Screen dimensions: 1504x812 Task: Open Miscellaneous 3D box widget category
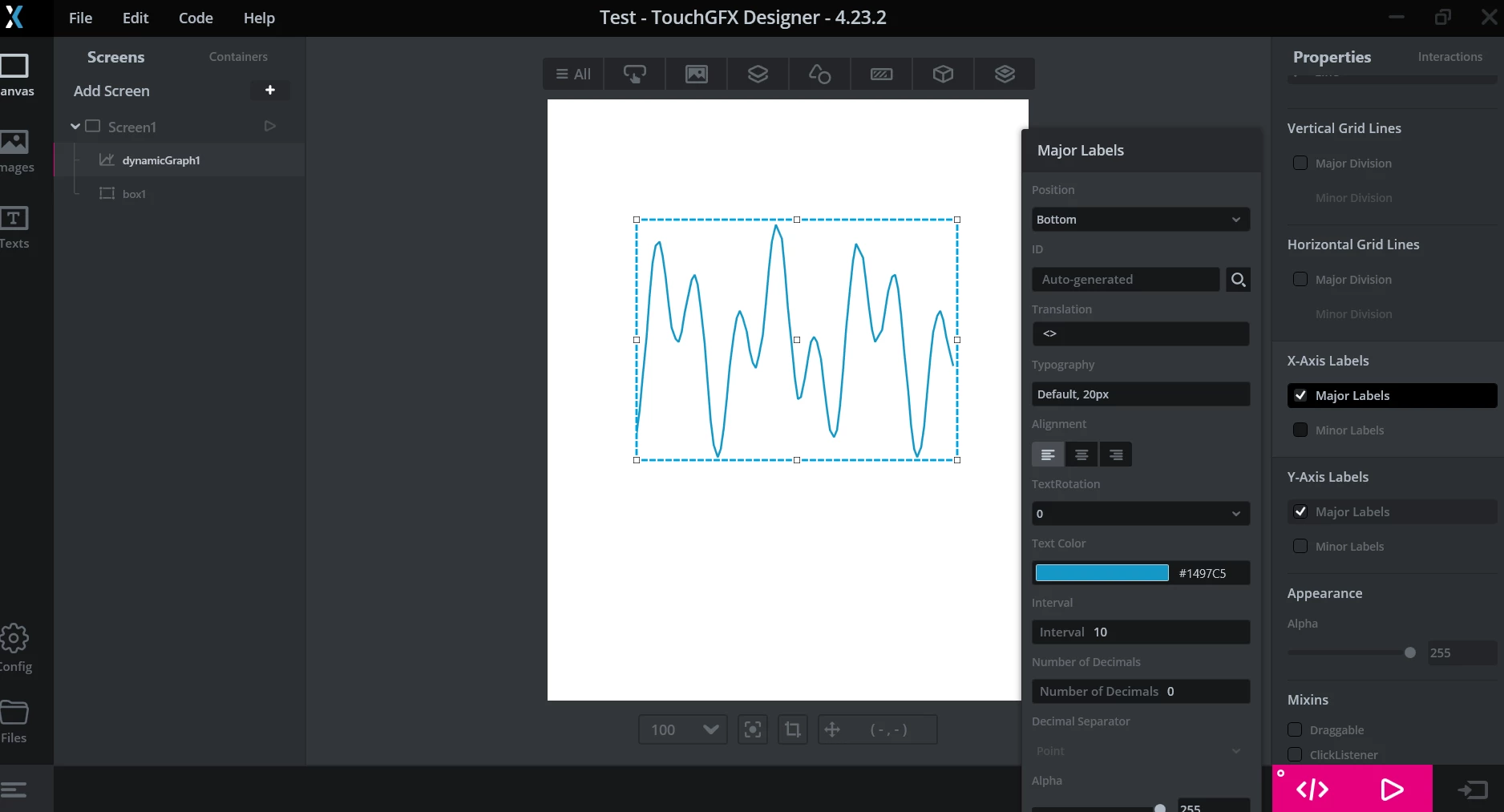point(944,74)
